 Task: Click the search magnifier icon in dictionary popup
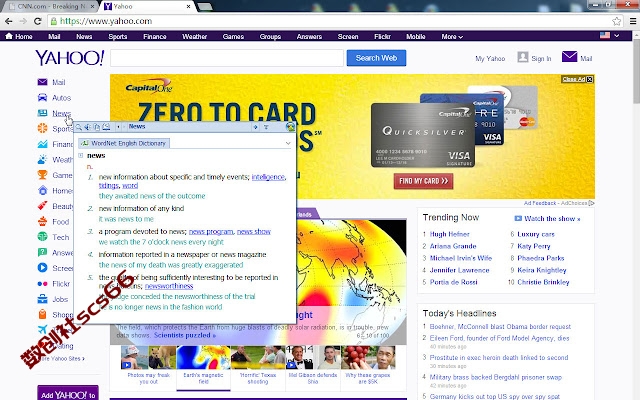click(79, 127)
